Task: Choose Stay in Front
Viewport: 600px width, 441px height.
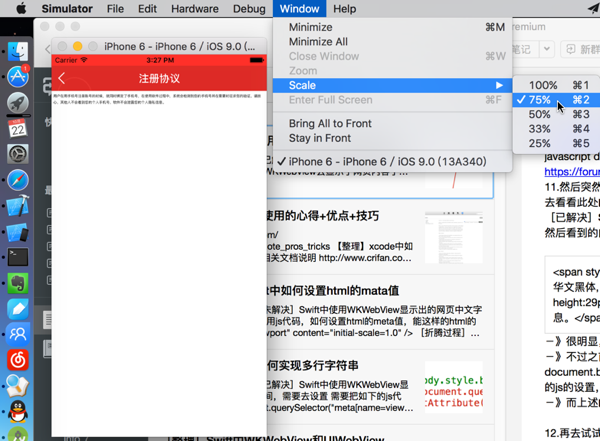Action: click(x=393, y=138)
